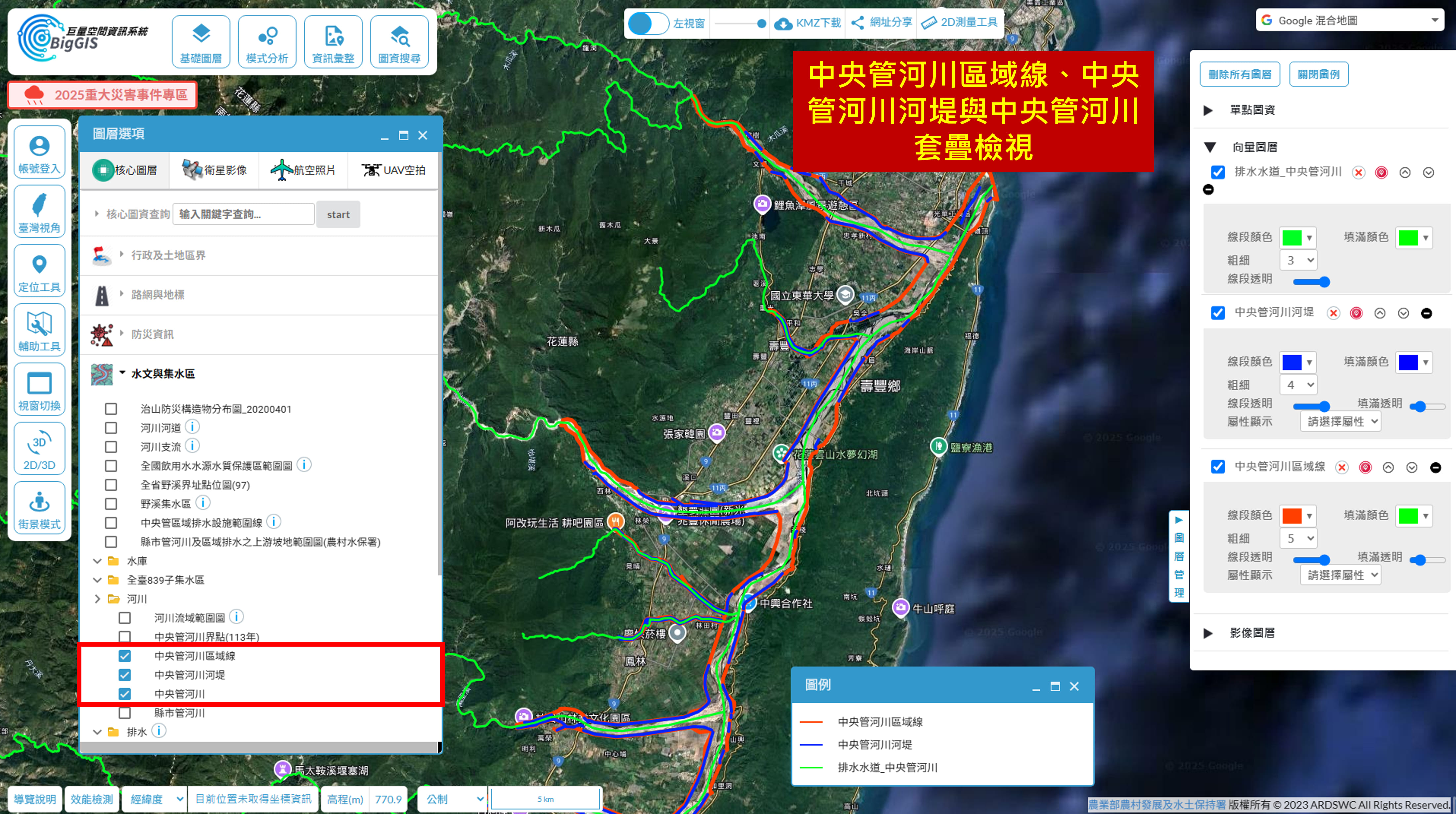Remove the 中央管河川河堤 layer with red X

tap(1333, 314)
